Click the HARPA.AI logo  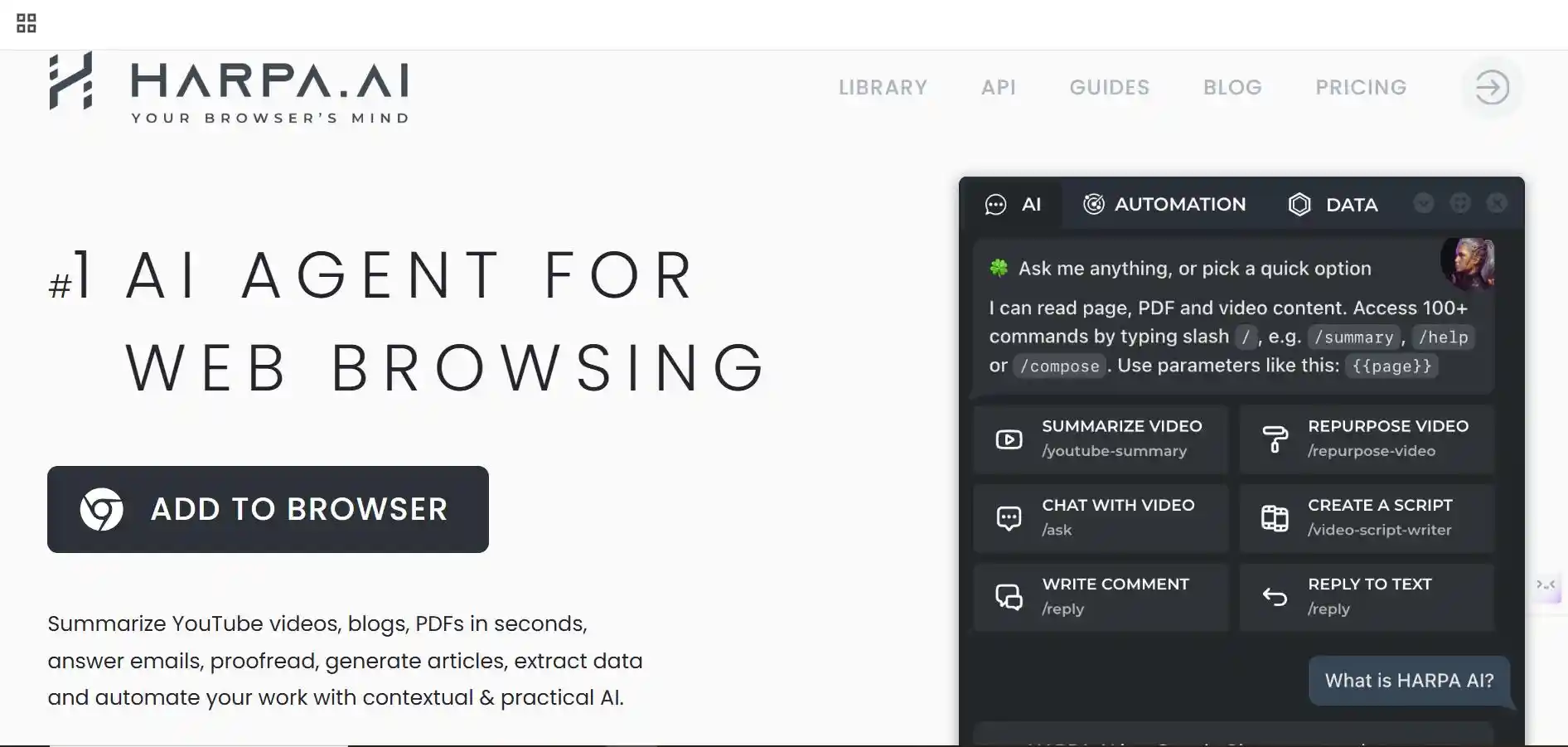click(x=230, y=88)
